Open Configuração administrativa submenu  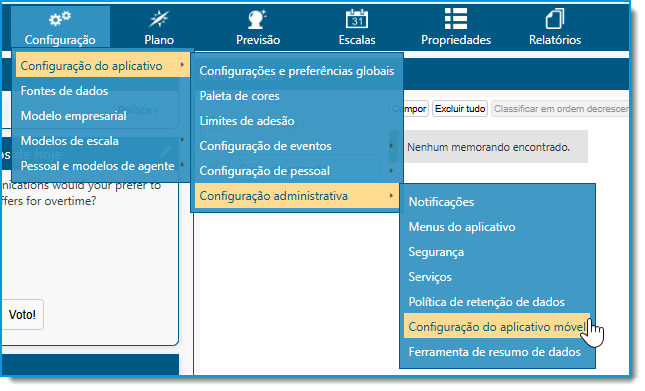coord(297,196)
